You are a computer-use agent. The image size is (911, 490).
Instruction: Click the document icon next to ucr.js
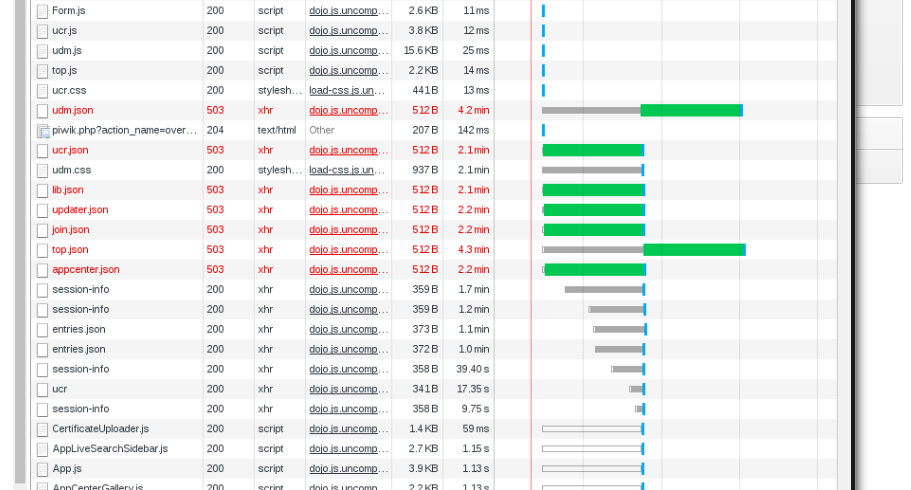click(42, 31)
